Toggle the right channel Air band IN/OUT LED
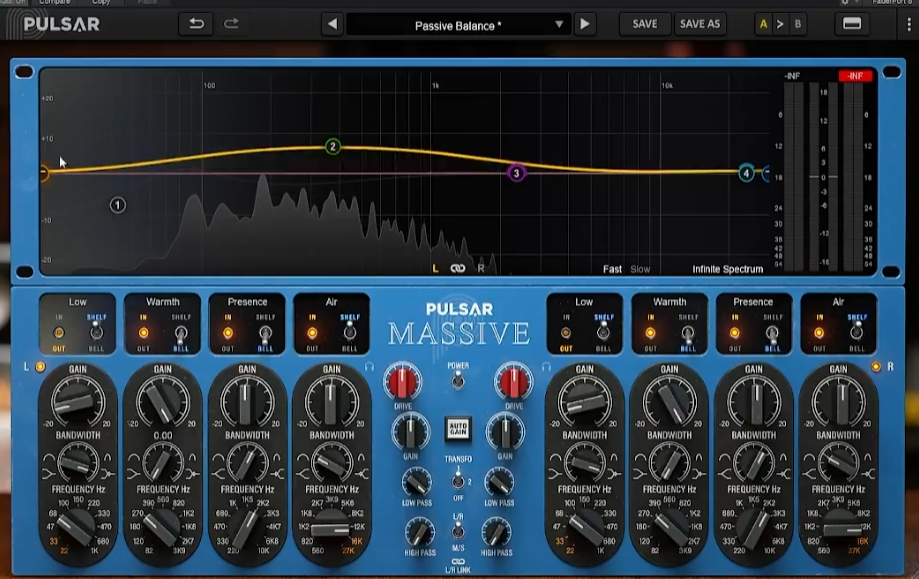This screenshot has height=579, width=919. tap(819, 333)
